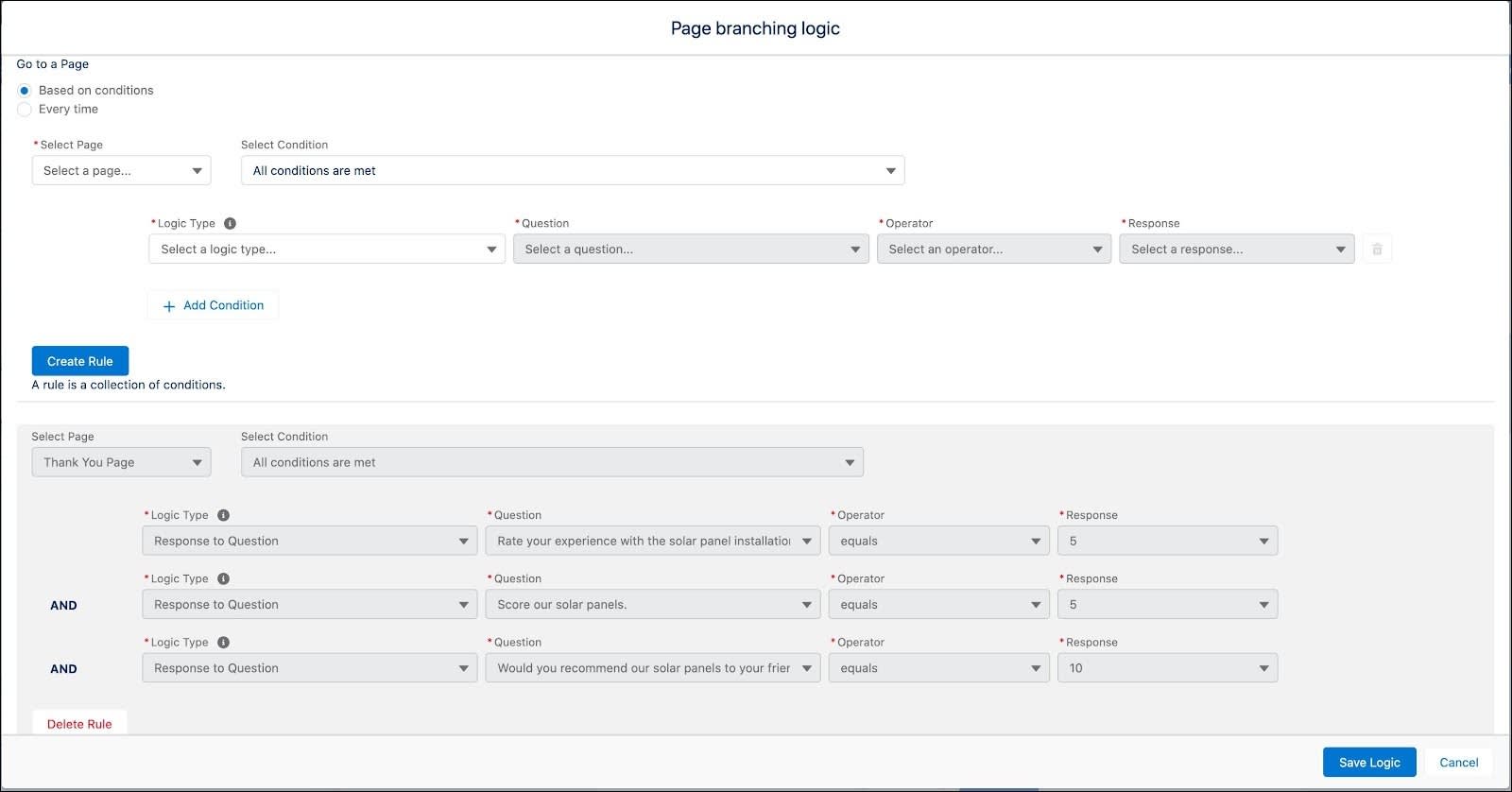This screenshot has width=1512, height=792.
Task: Select the Every time radio button
Action: point(25,110)
